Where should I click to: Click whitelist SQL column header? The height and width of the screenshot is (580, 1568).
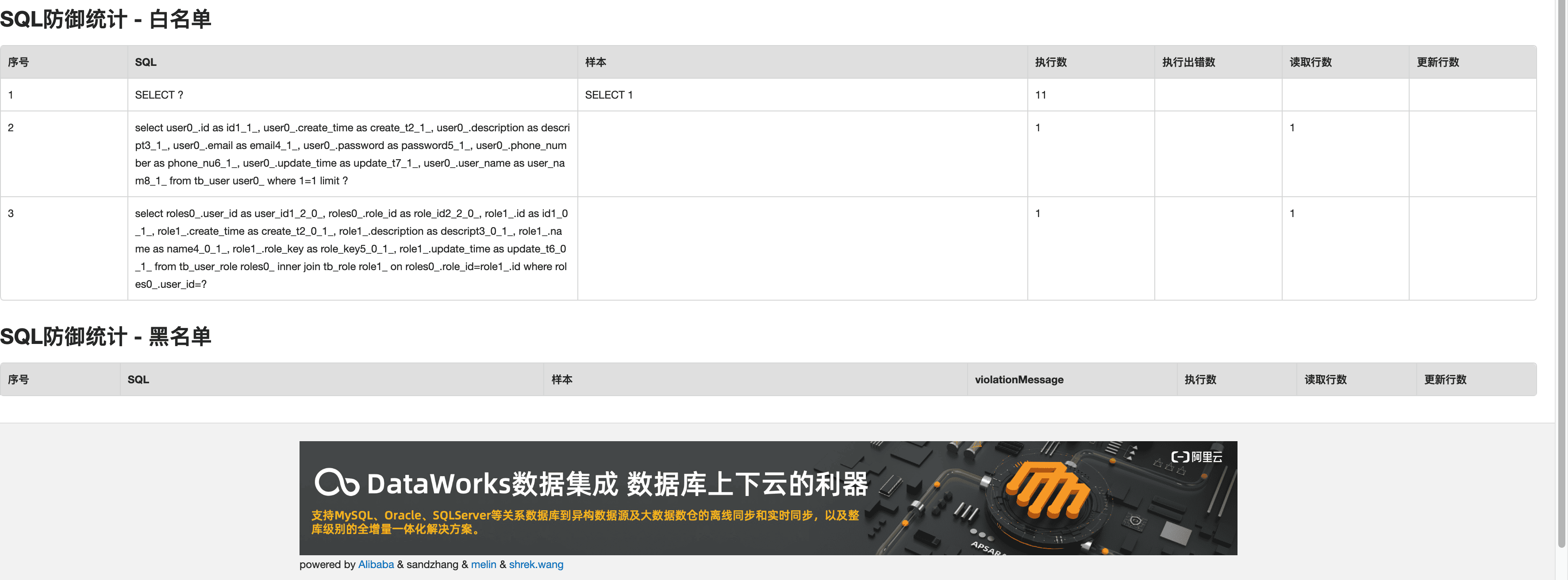click(146, 62)
